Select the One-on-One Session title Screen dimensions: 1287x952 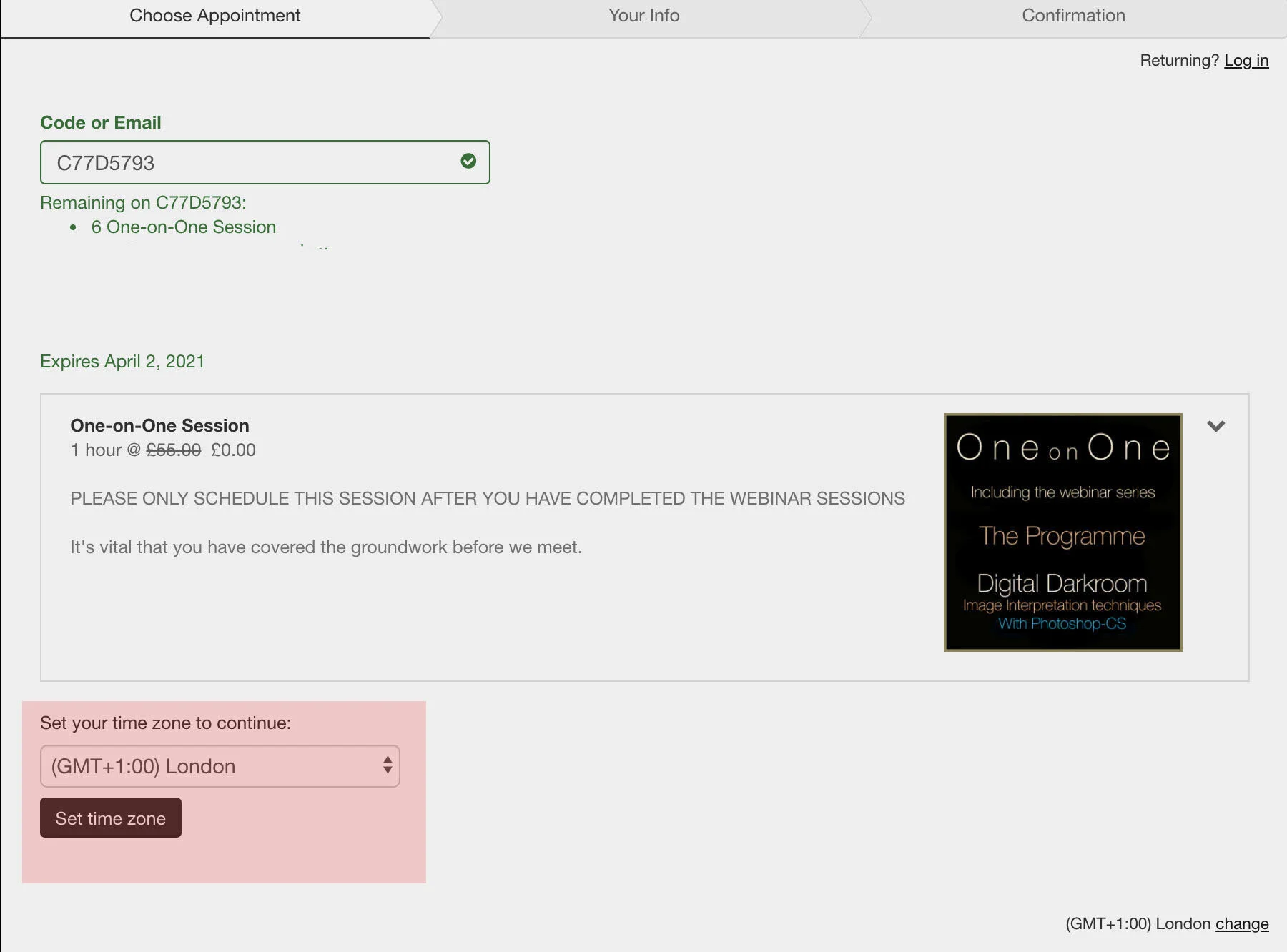pyautogui.click(x=159, y=425)
